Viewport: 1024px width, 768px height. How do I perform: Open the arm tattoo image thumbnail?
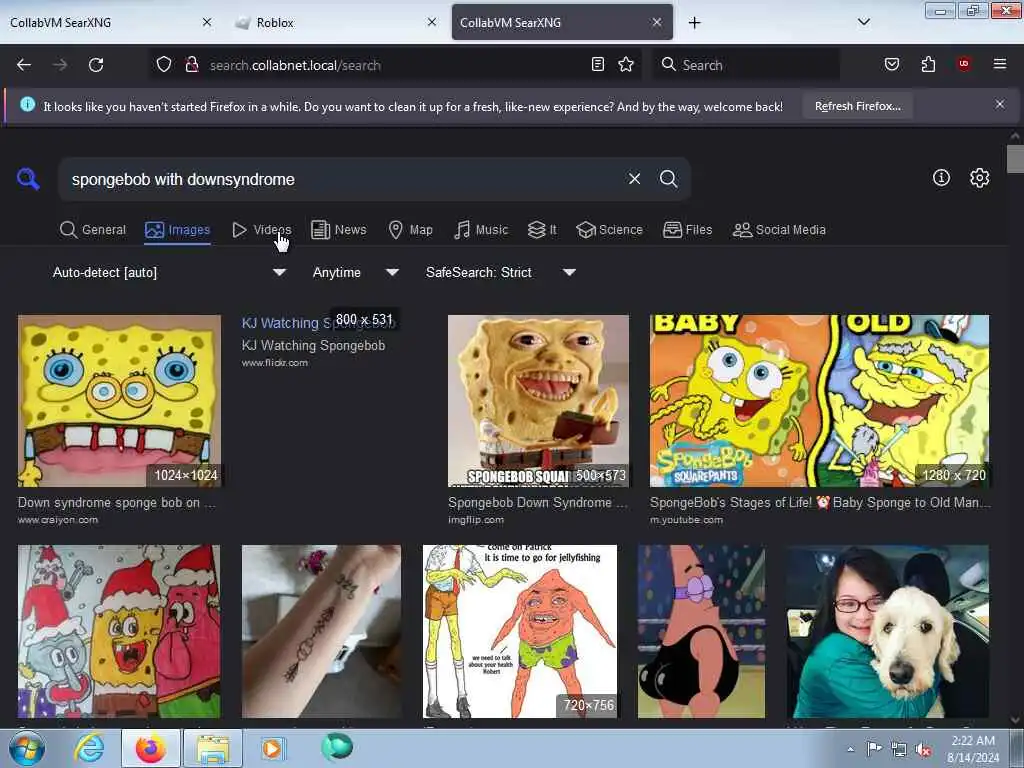(321, 632)
